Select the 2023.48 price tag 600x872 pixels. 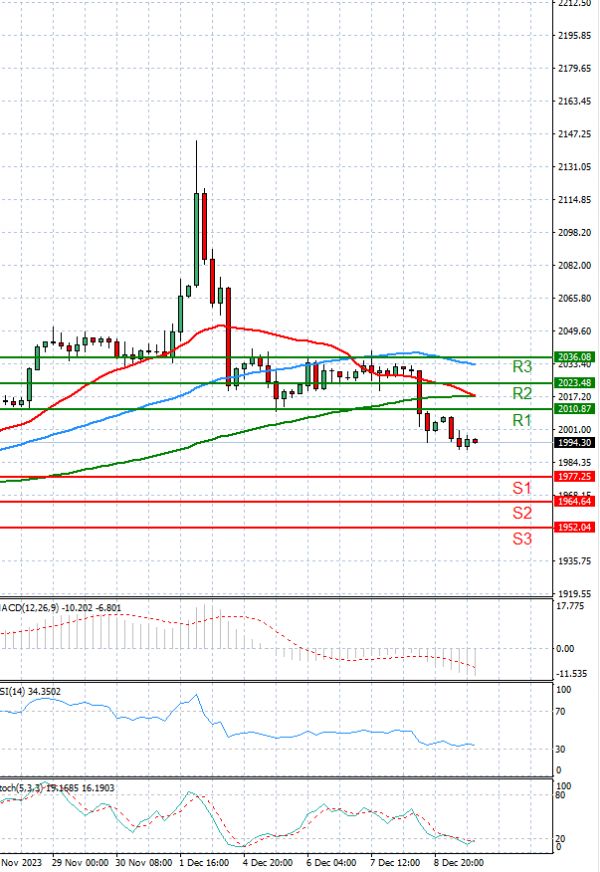pos(573,382)
